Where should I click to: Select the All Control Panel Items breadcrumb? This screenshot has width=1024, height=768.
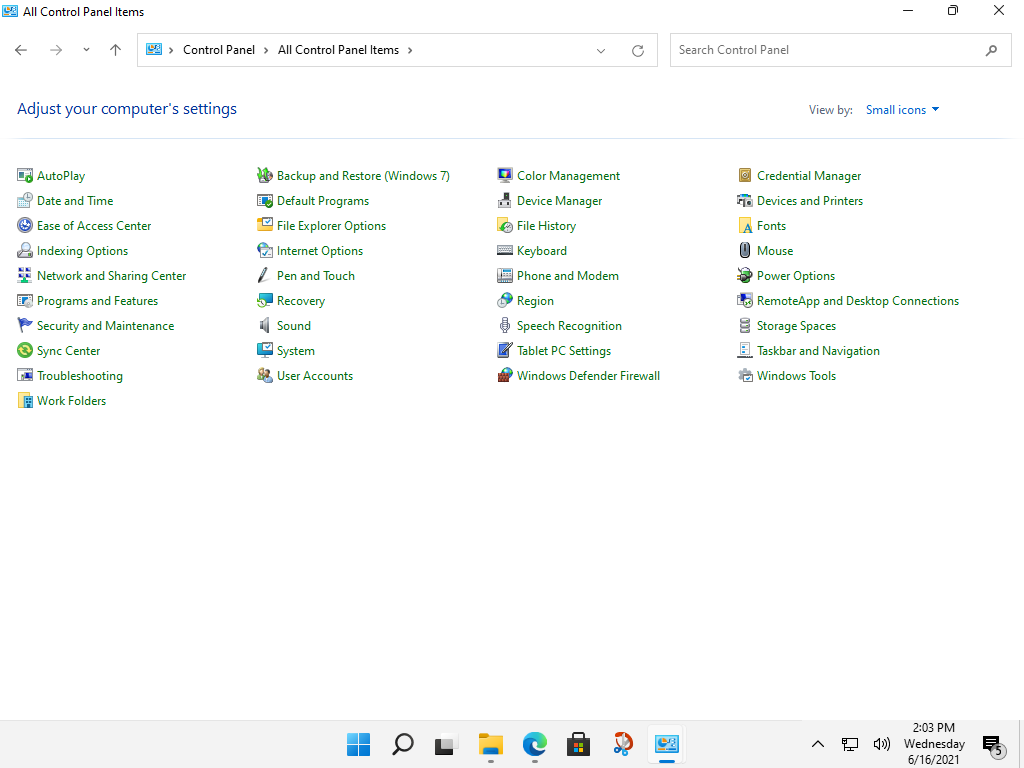click(x=338, y=50)
